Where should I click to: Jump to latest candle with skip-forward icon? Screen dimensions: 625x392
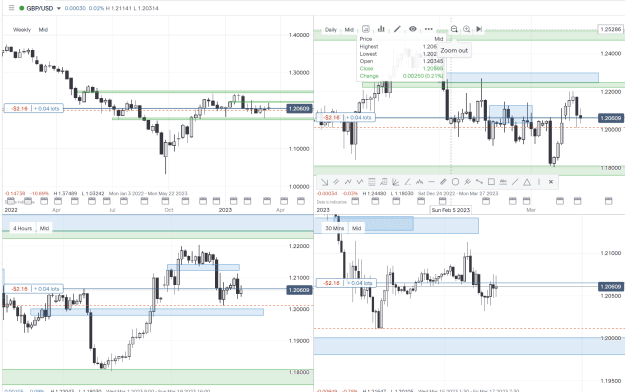479,29
